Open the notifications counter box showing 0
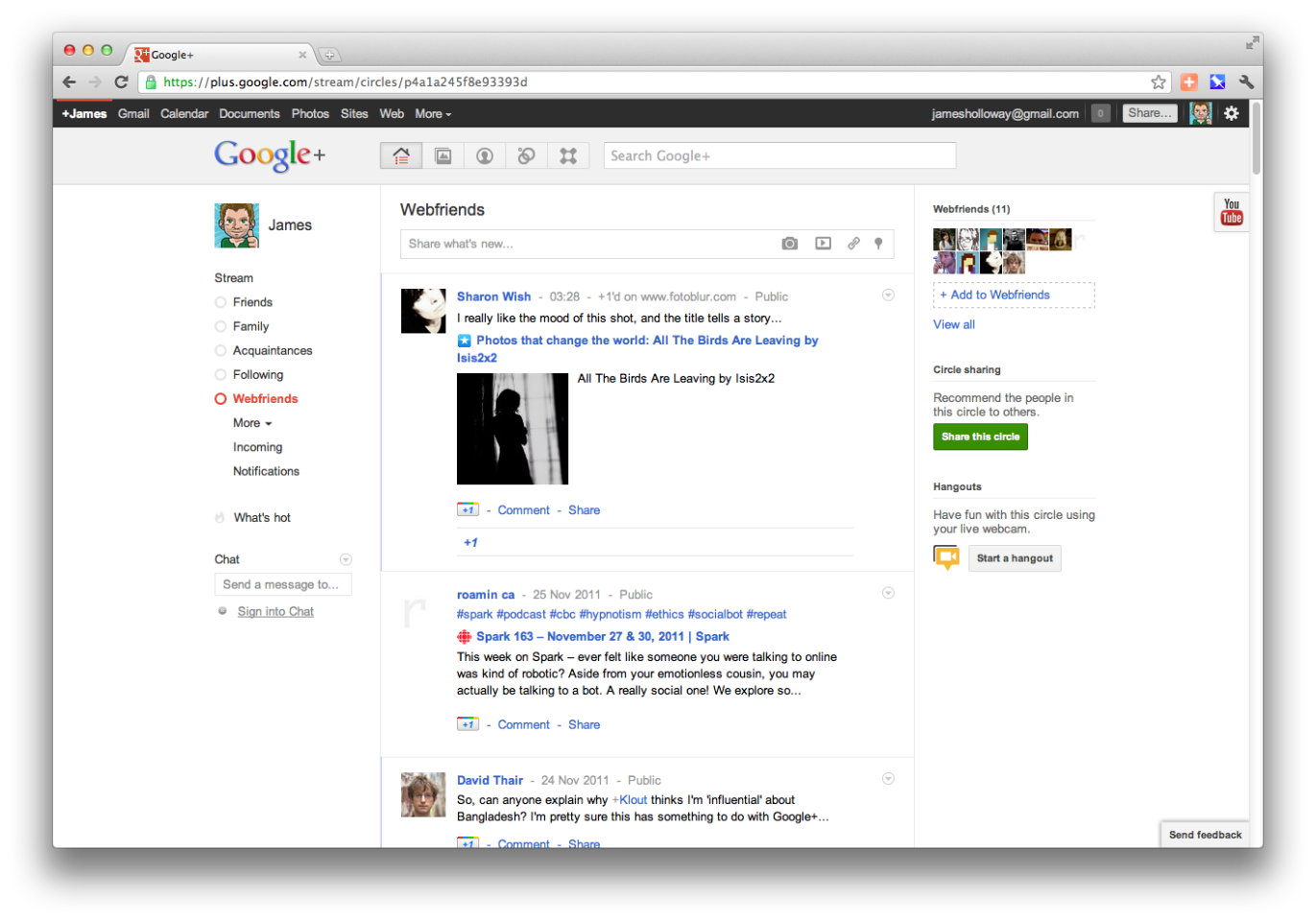1316x921 pixels. [1101, 113]
